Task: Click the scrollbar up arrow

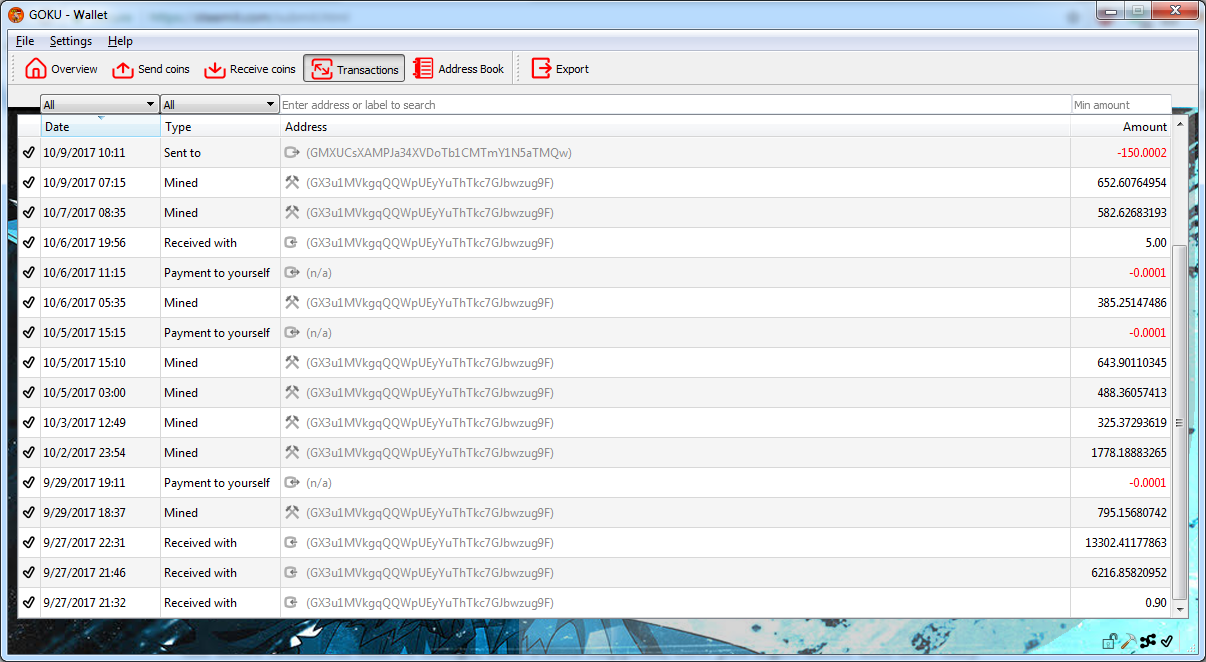Action: click(x=1180, y=125)
